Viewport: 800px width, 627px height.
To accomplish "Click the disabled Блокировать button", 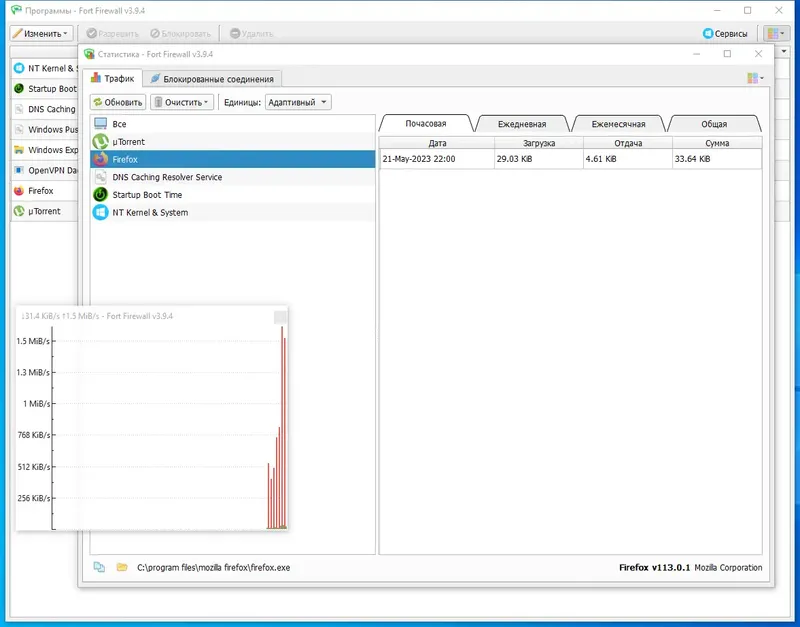I will (181, 34).
